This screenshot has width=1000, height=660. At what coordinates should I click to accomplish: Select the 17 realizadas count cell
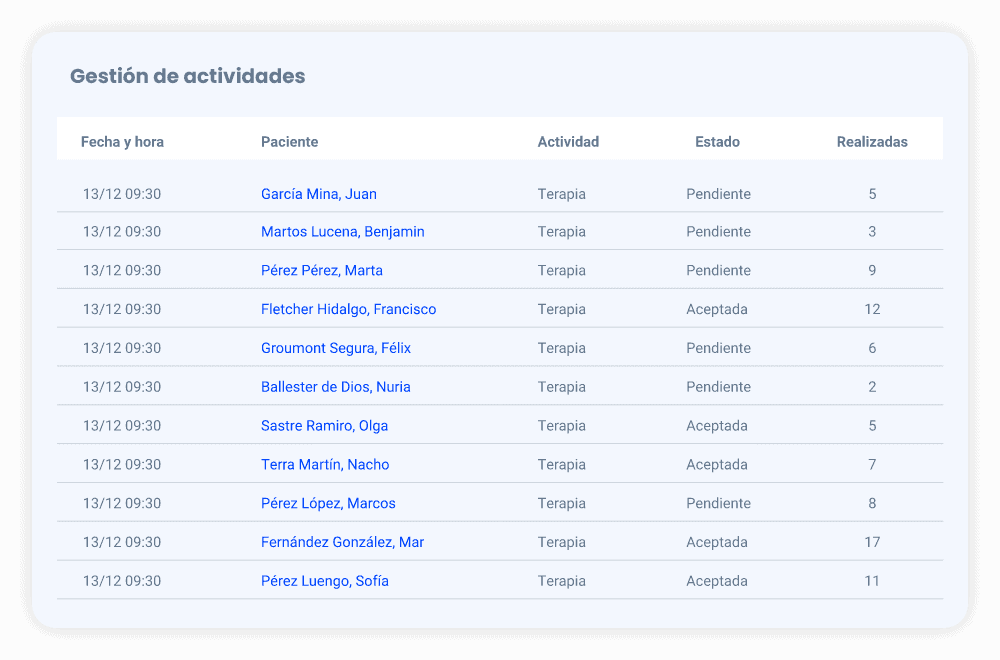coord(872,543)
